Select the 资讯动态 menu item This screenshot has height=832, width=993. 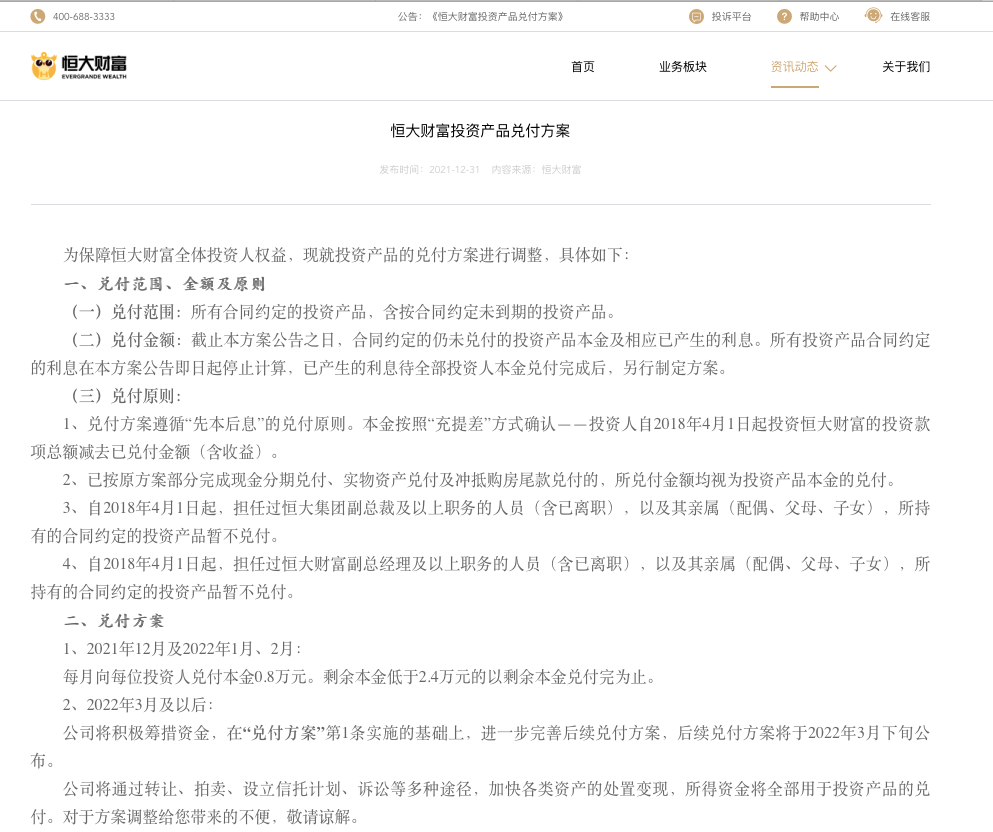(x=794, y=67)
